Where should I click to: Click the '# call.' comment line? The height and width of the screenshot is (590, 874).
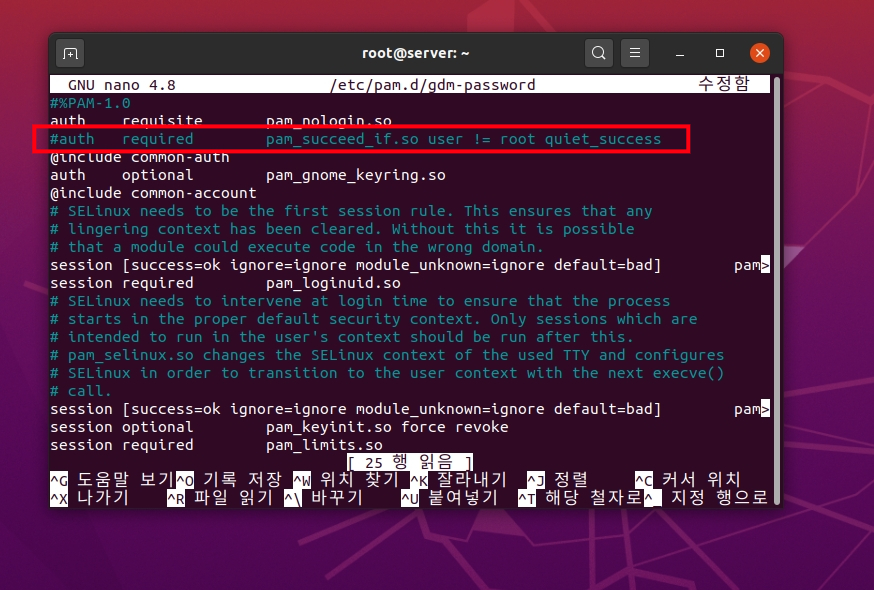(81, 390)
